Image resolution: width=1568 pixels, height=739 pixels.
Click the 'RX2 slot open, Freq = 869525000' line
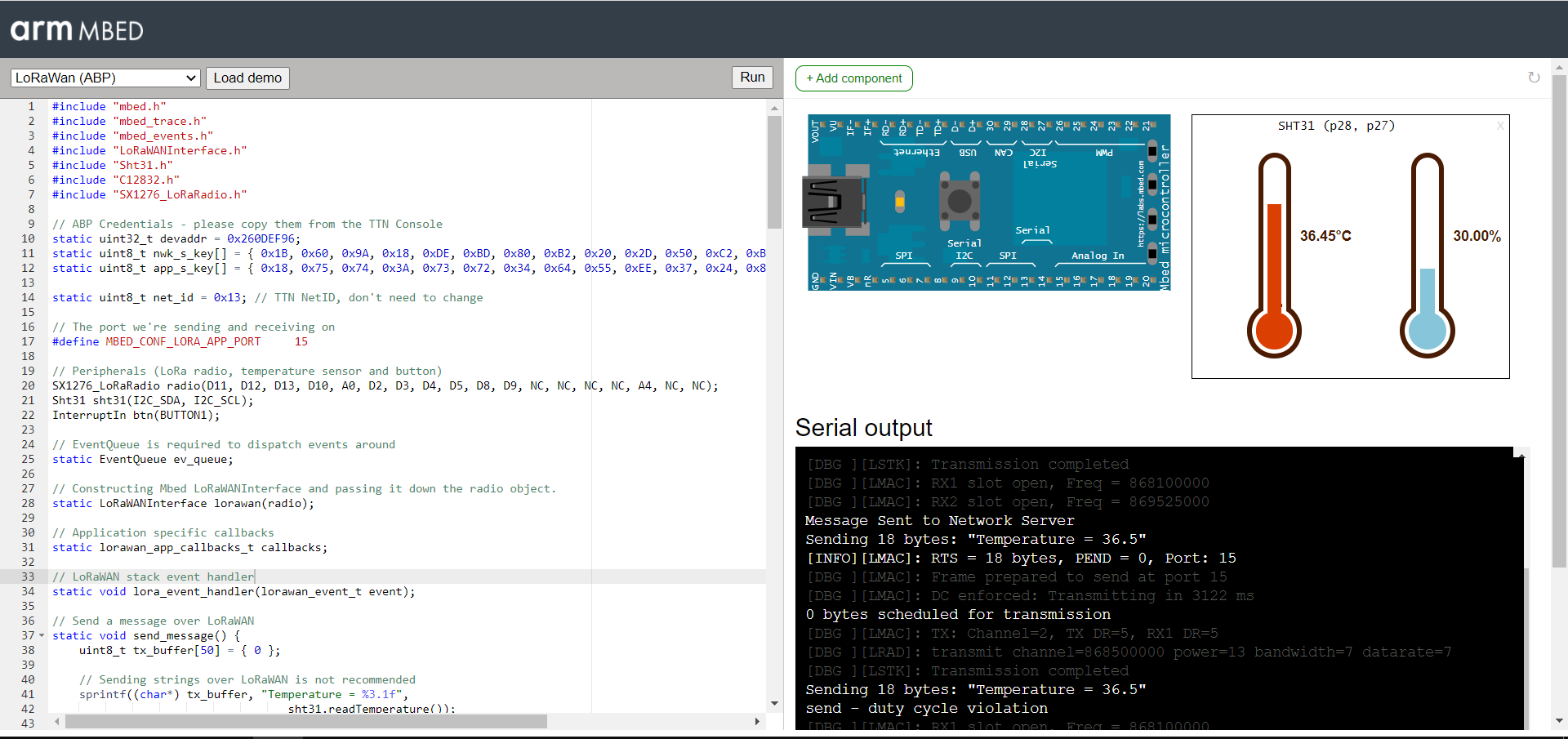point(1009,501)
